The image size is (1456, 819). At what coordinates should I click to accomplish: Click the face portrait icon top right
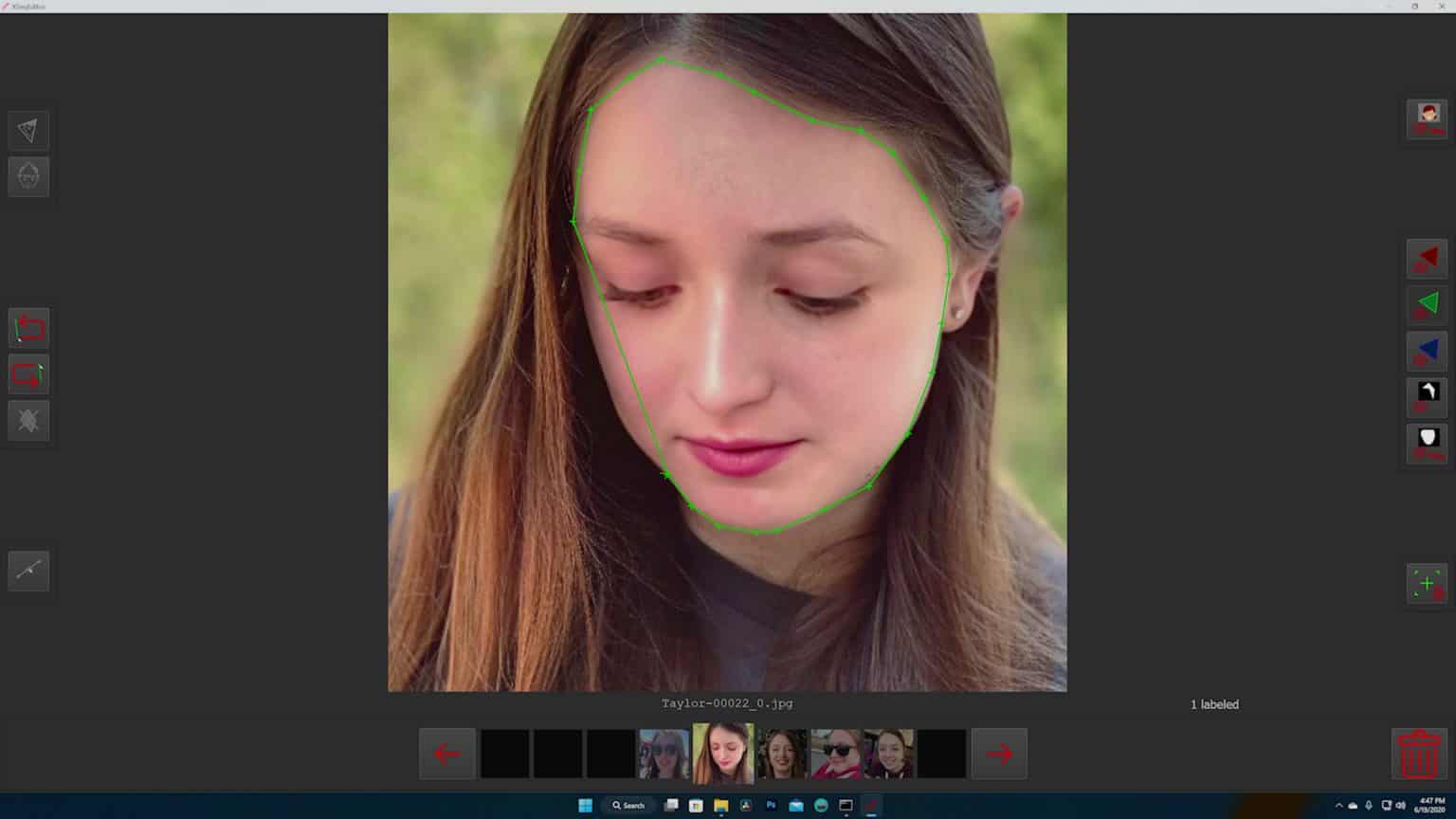pyautogui.click(x=1427, y=118)
